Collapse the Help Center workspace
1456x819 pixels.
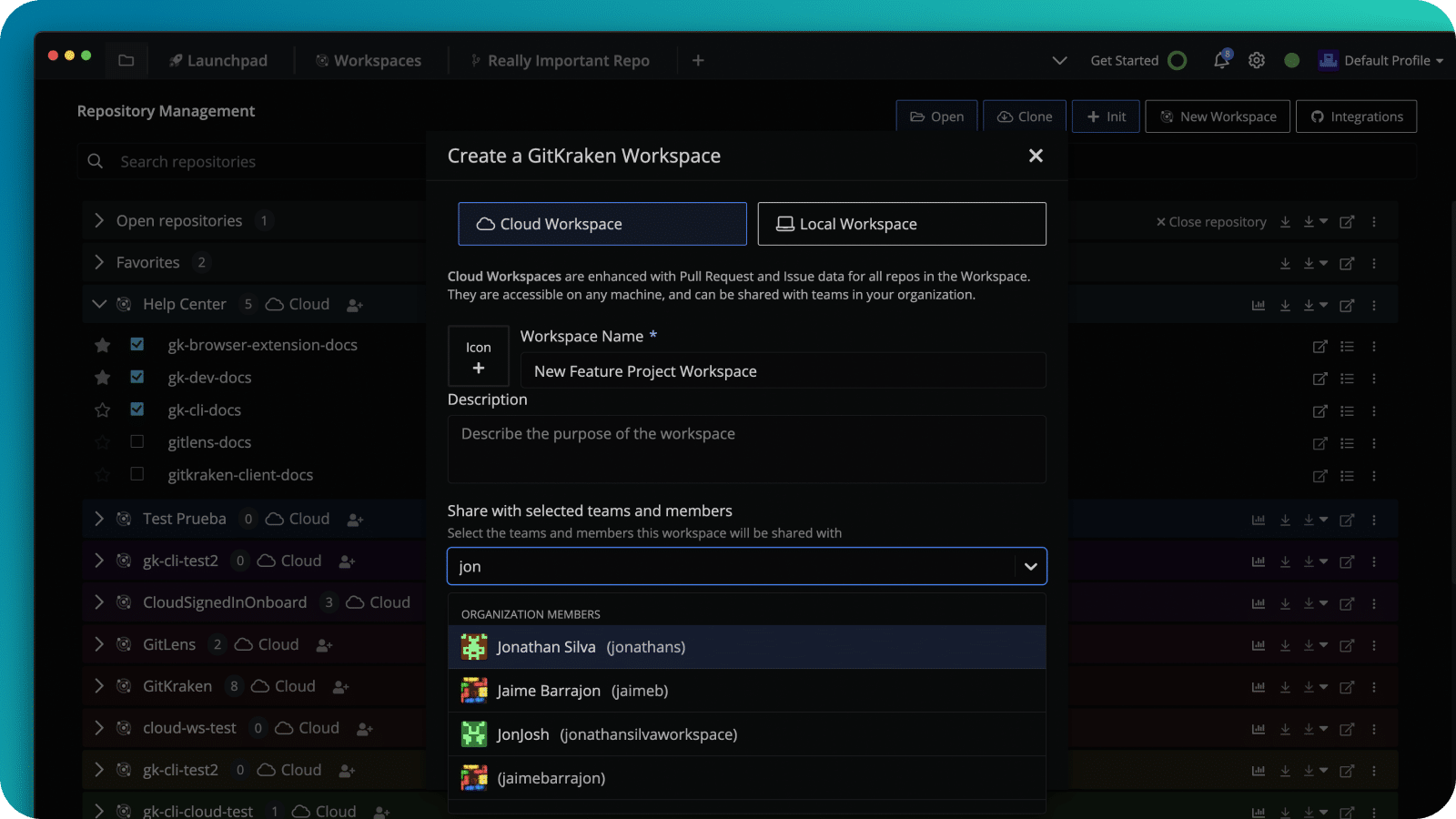pos(99,304)
